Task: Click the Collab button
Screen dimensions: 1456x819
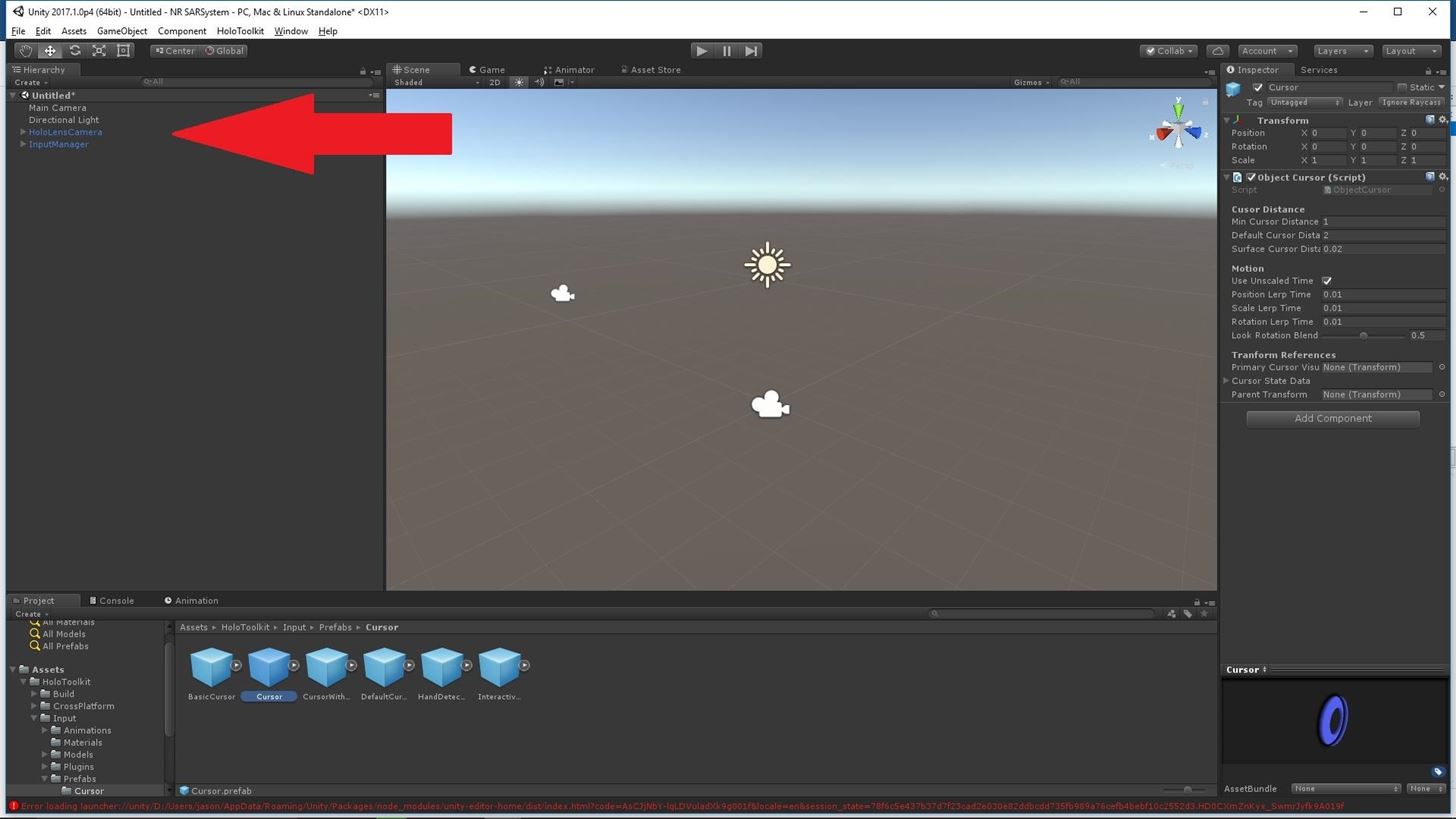Action: click(1170, 51)
